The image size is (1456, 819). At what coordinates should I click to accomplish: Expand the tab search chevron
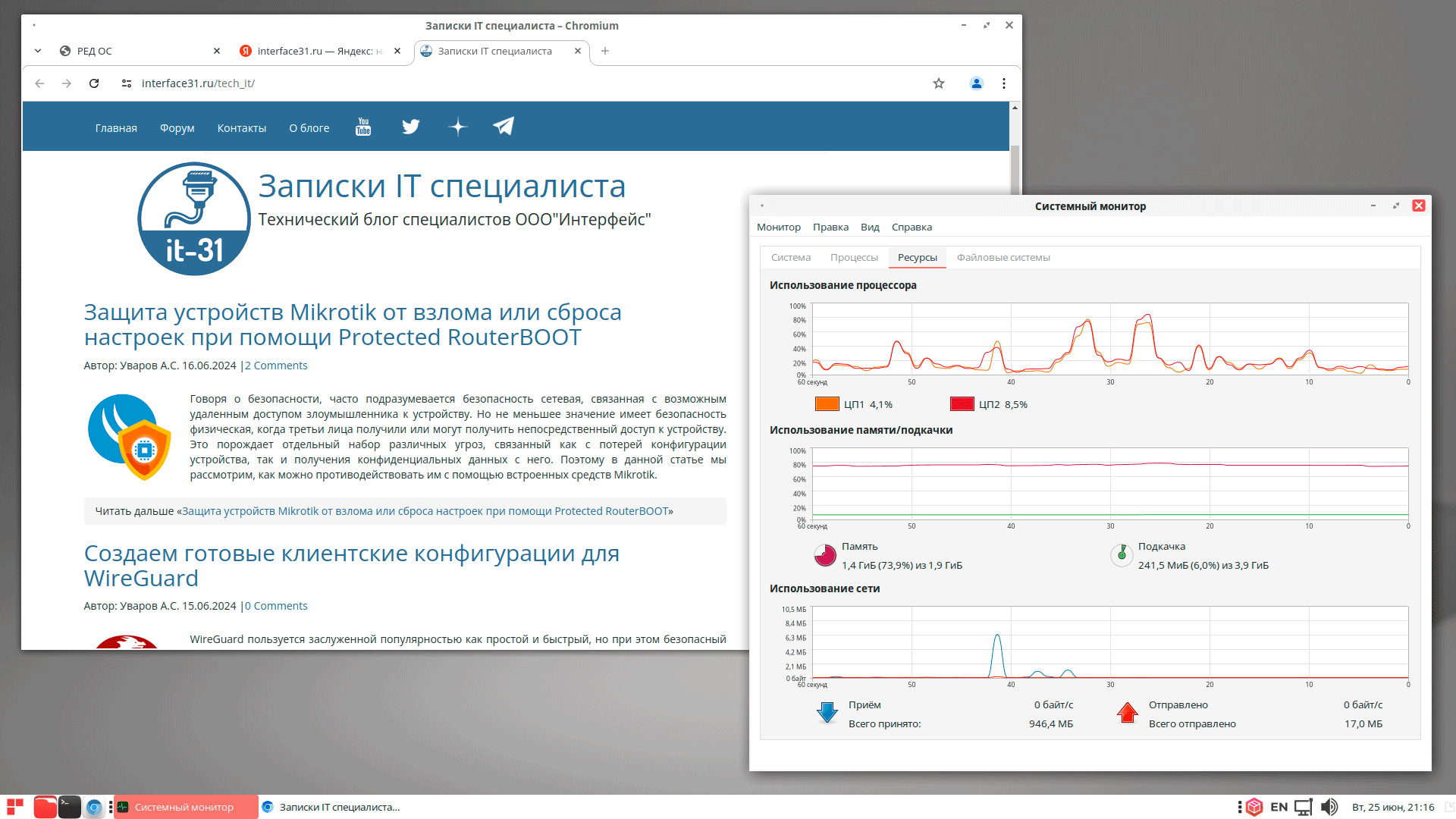(38, 51)
